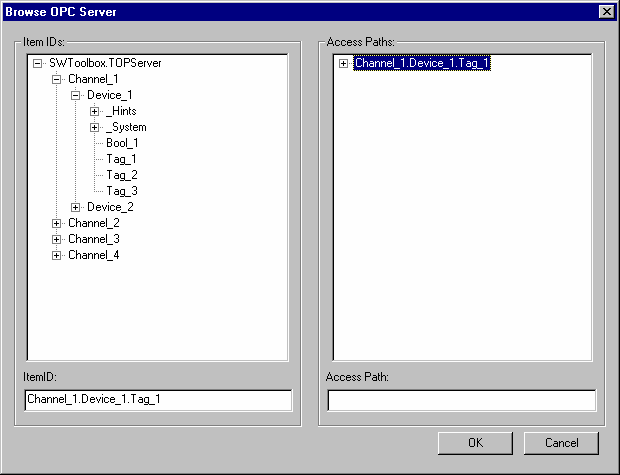The width and height of the screenshot is (620, 475).
Task: Collapse the Channel_1 tree node
Action: click(57, 79)
